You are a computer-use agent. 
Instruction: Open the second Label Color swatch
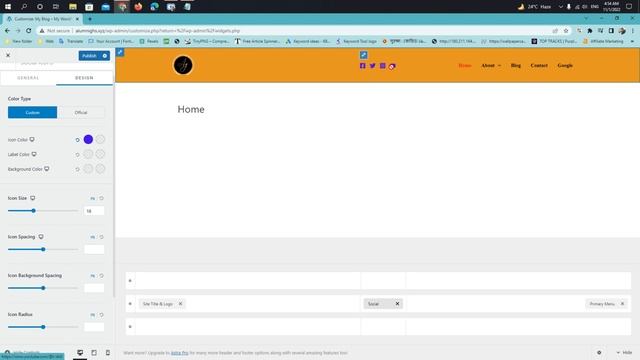pyautogui.click(x=100, y=154)
